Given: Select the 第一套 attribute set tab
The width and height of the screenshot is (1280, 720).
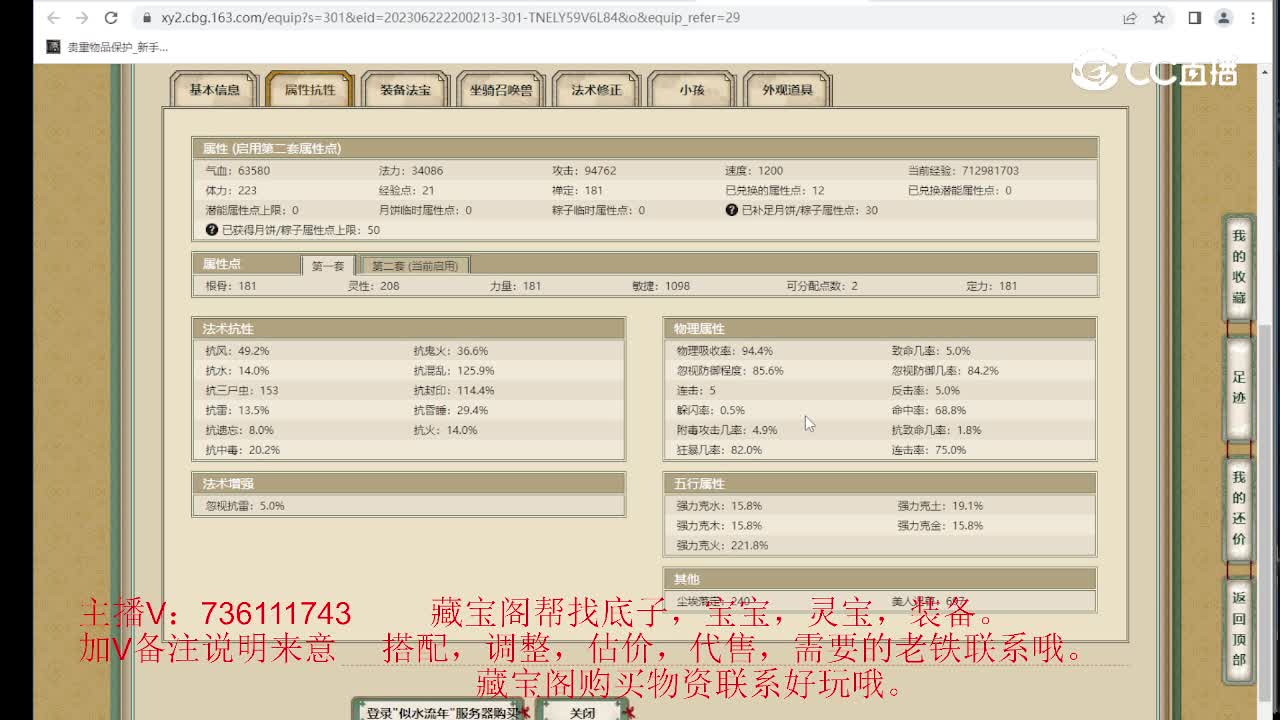Looking at the screenshot, I should 328,266.
